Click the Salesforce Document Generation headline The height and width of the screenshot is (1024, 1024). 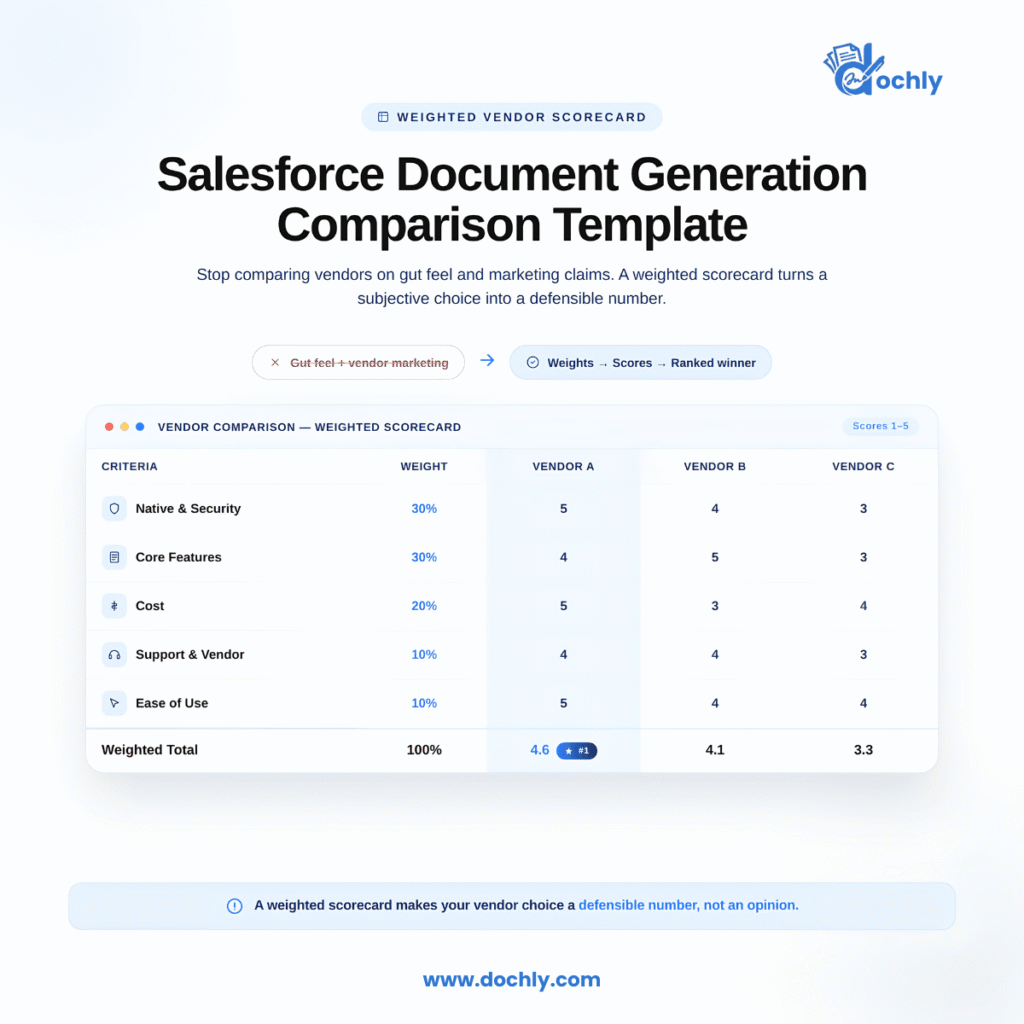[512, 200]
